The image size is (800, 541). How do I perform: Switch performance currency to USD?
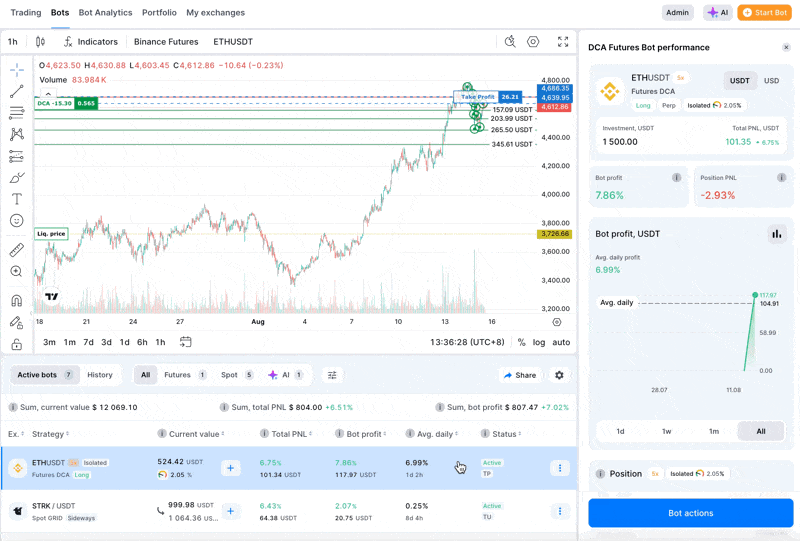click(771, 81)
